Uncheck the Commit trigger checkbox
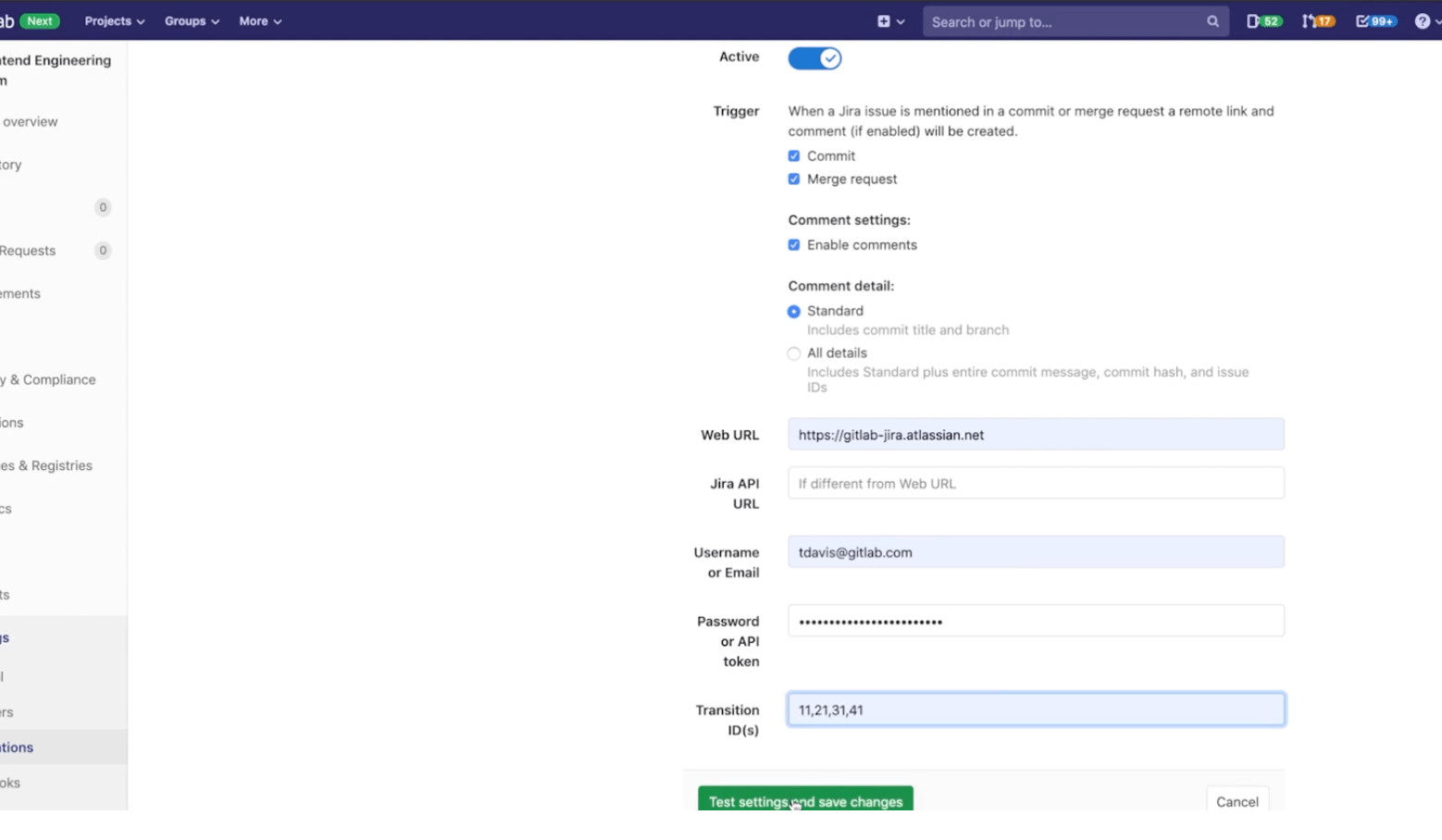Viewport: 1442px width, 840px height. [x=793, y=155]
